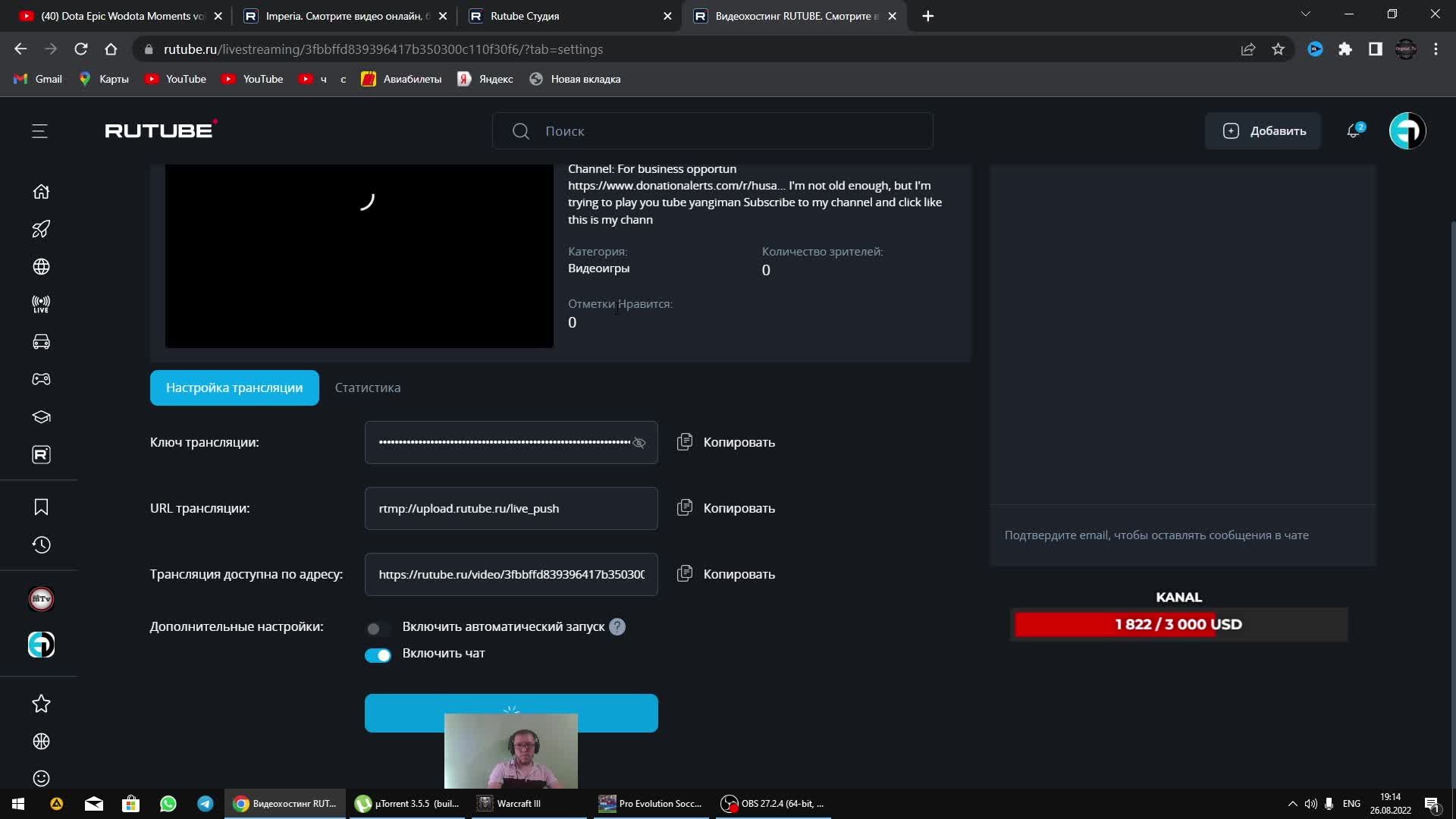Open the hamburger sidebar menu
Viewport: 1456px width, 819px height.
click(39, 131)
